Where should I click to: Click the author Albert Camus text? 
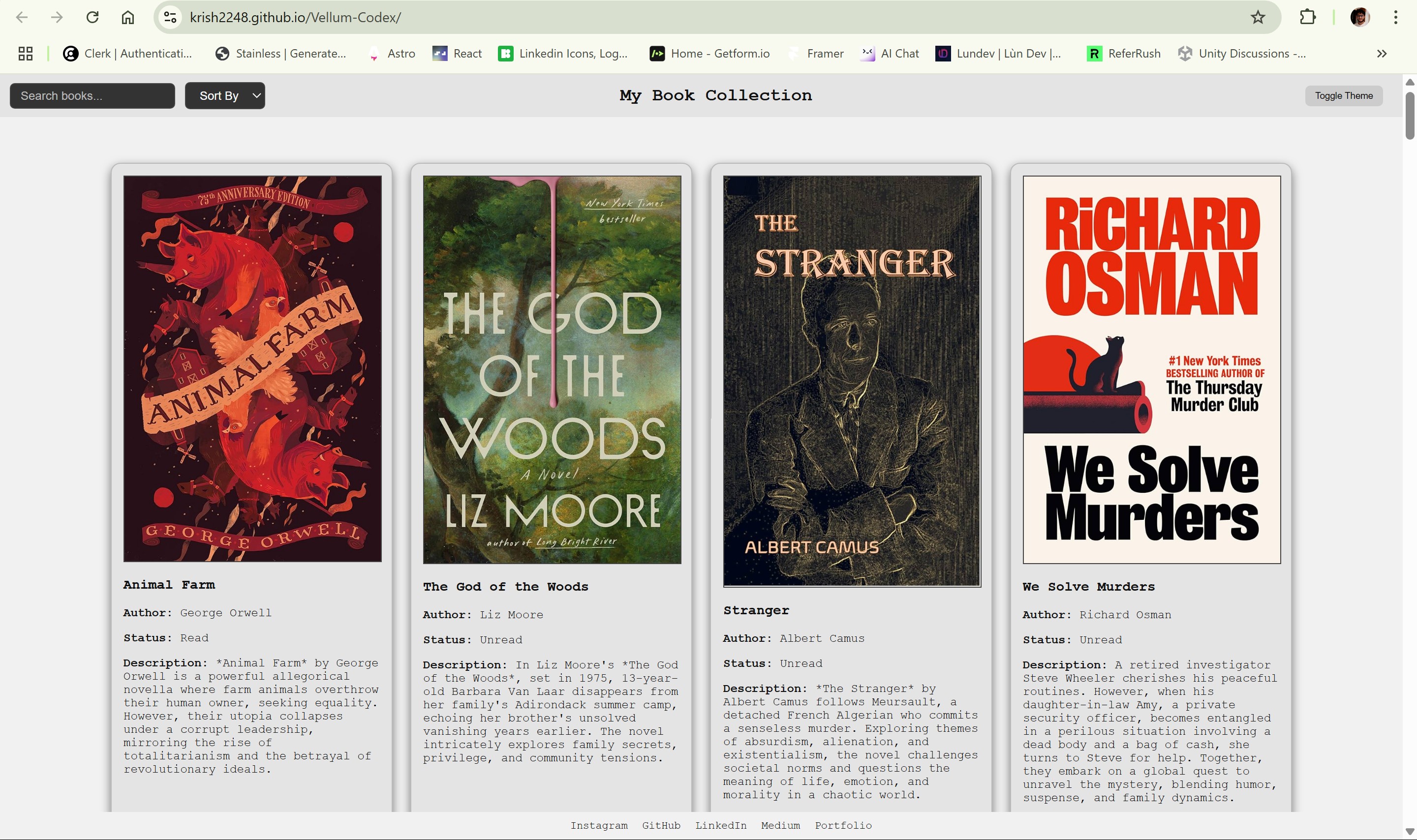tap(822, 638)
